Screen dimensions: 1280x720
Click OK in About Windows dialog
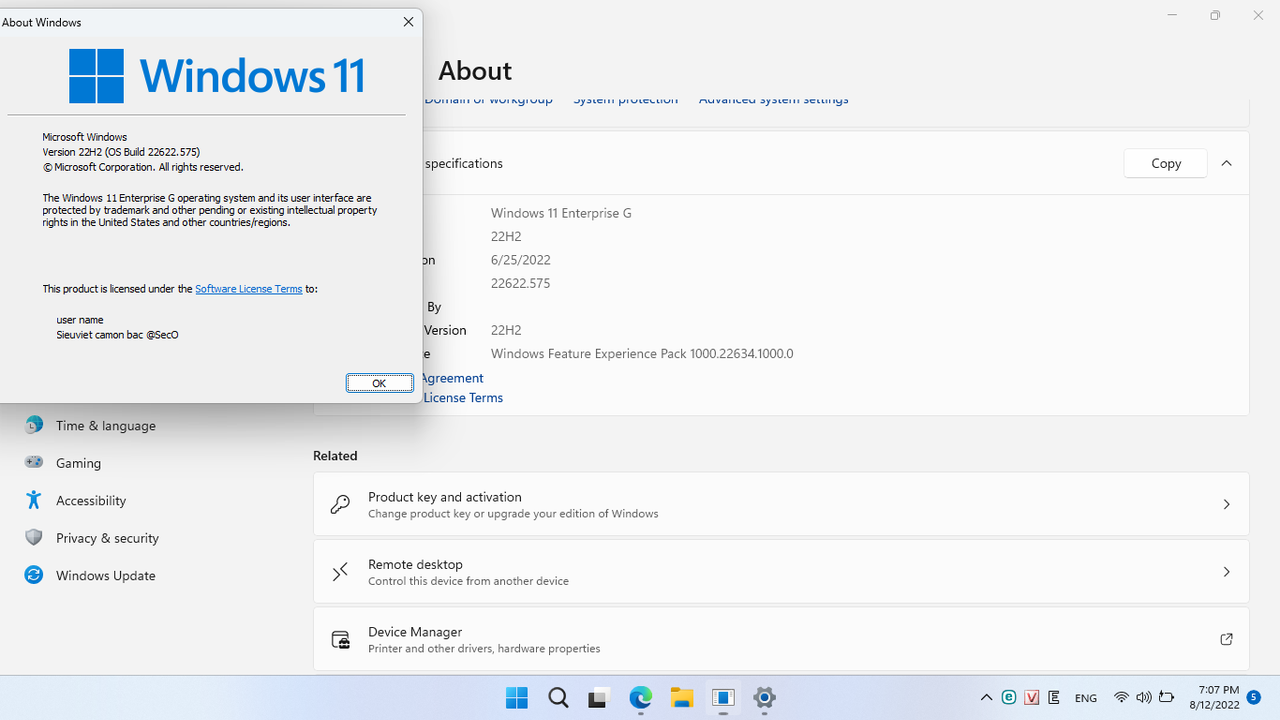[x=379, y=383]
